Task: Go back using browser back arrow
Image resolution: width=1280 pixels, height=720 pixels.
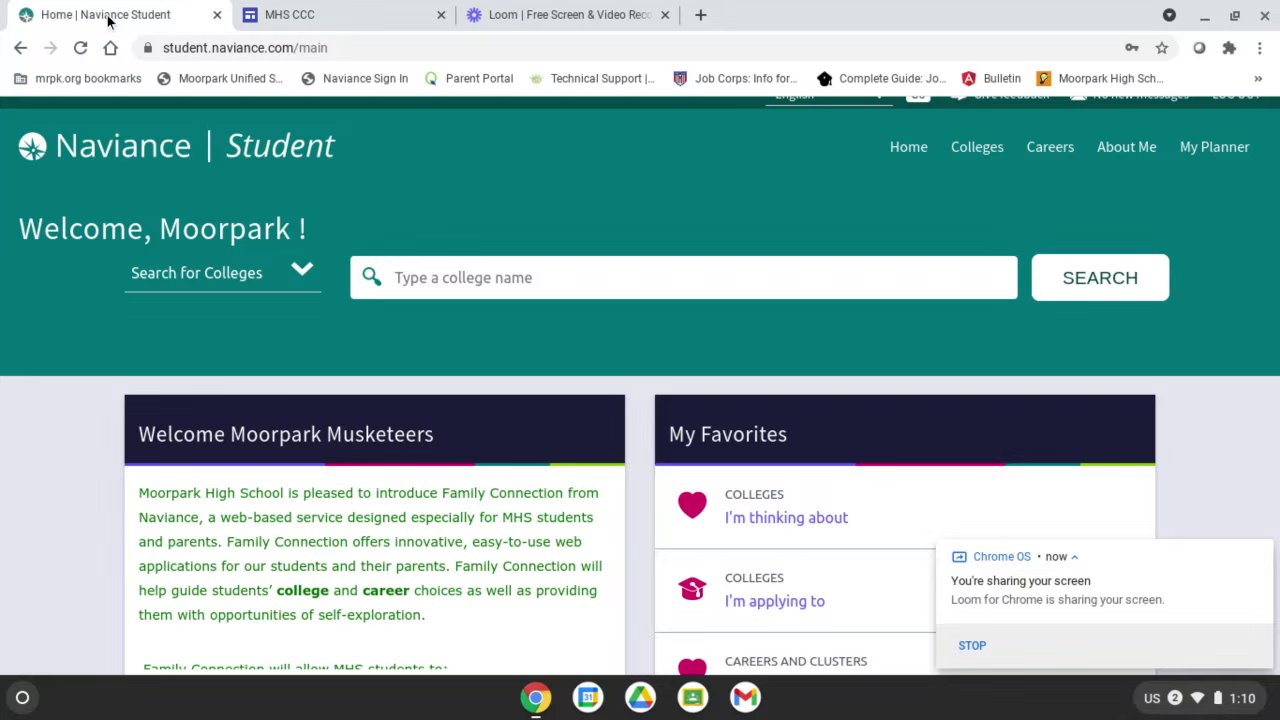Action: point(20,48)
